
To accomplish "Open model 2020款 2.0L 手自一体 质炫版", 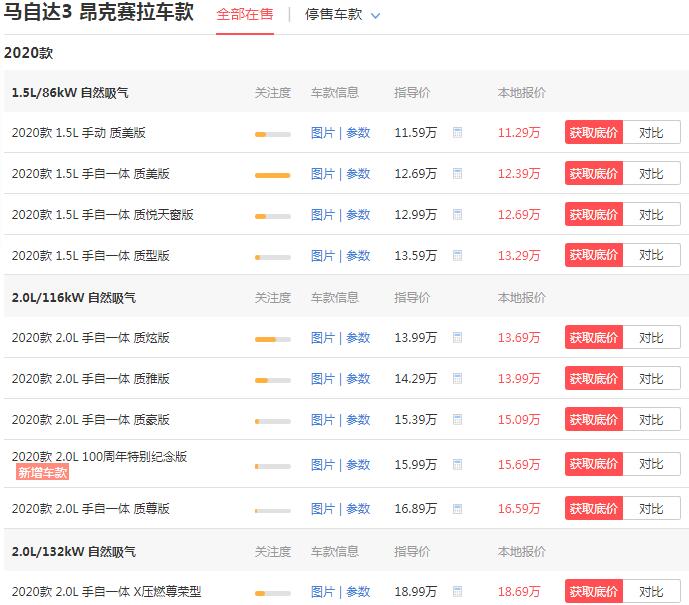I will tap(91, 337).
